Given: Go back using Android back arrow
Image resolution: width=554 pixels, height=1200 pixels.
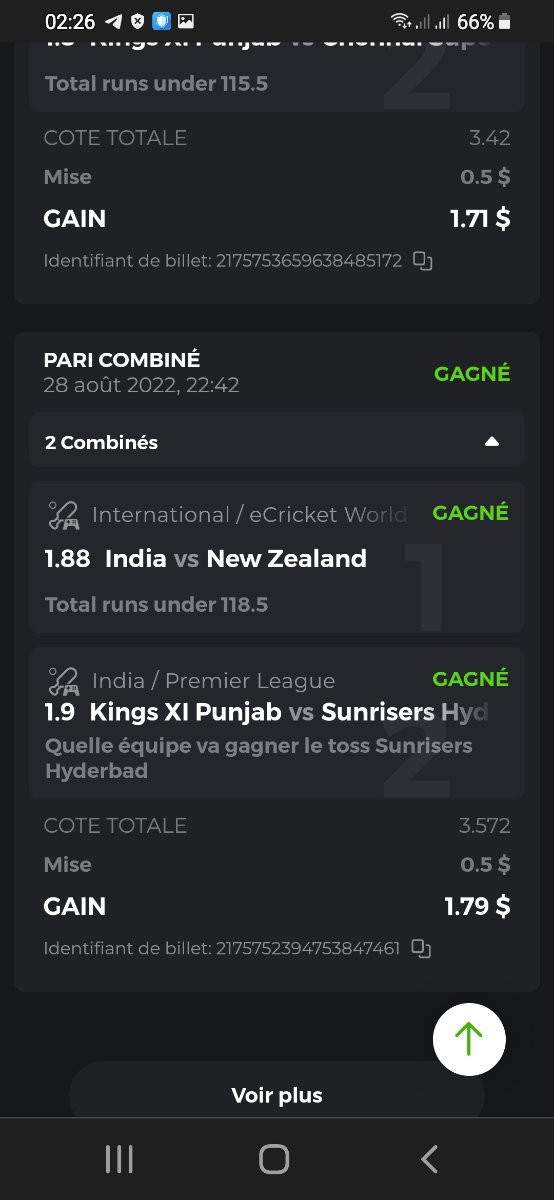Looking at the screenshot, I should 430,1159.
